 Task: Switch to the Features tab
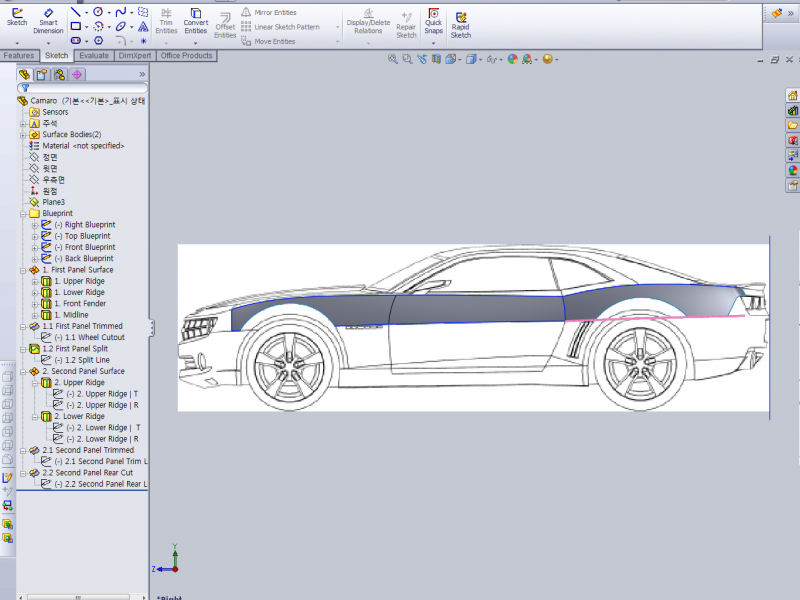tap(19, 56)
